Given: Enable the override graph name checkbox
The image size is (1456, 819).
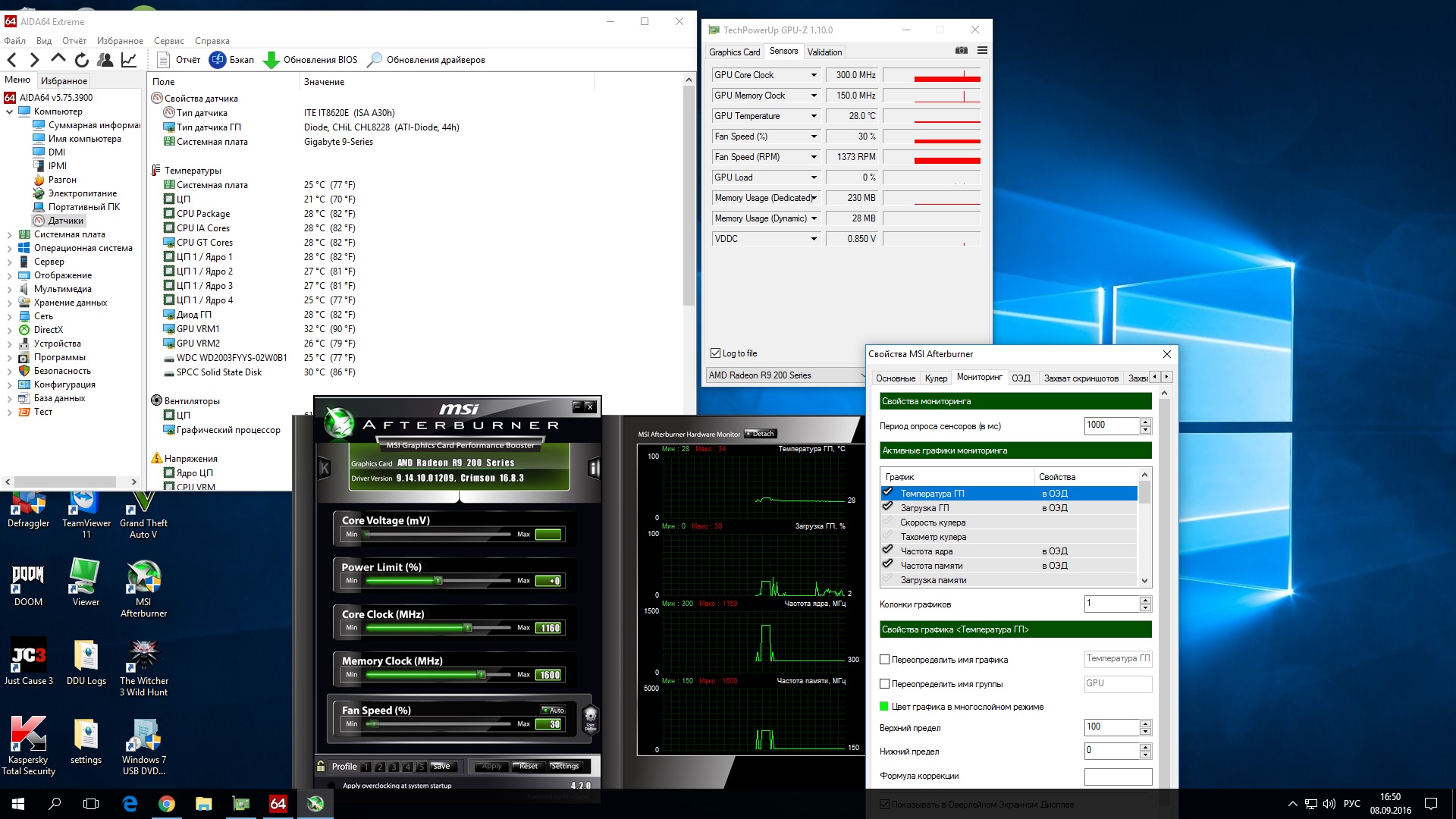Looking at the screenshot, I should tap(884, 660).
